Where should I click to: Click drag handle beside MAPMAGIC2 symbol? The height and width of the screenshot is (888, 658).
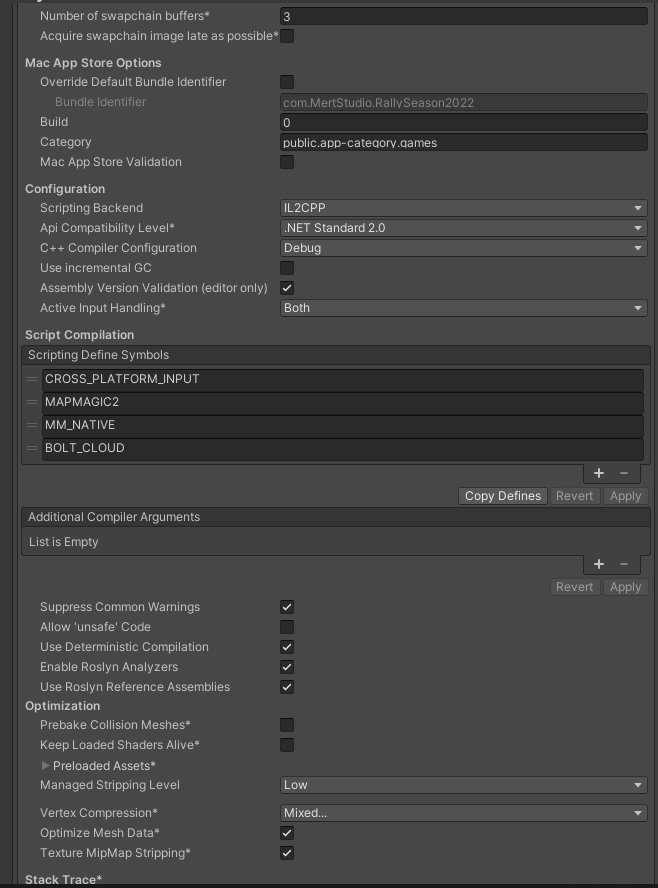point(33,402)
